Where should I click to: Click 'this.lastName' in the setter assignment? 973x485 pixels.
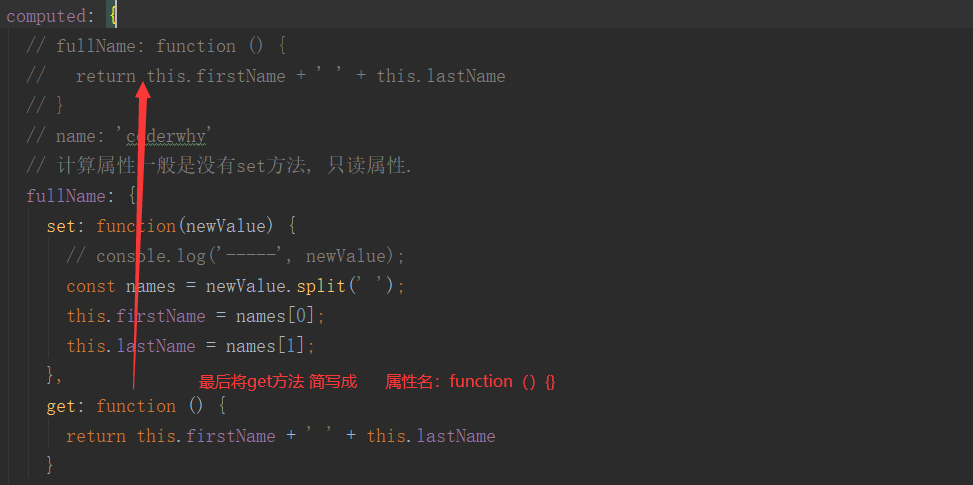click(x=131, y=346)
